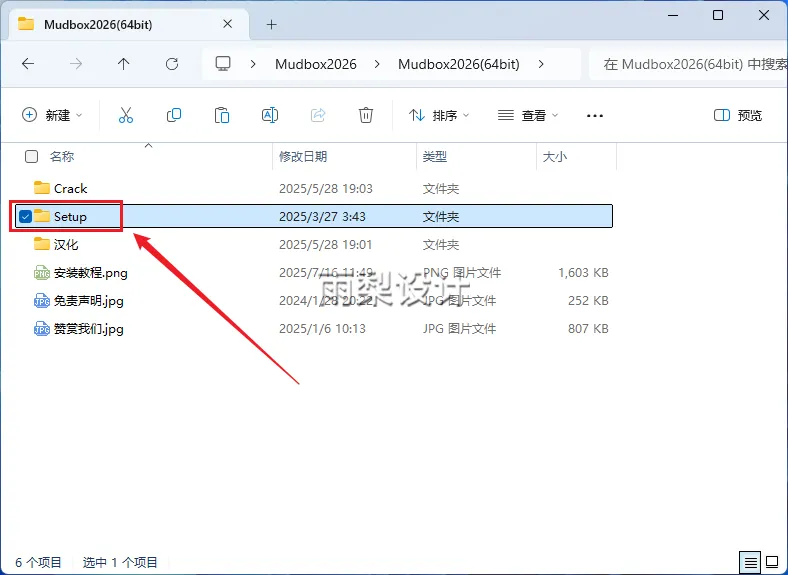Expand chevron after the This PC icon
The width and height of the screenshot is (788, 575).
point(253,64)
